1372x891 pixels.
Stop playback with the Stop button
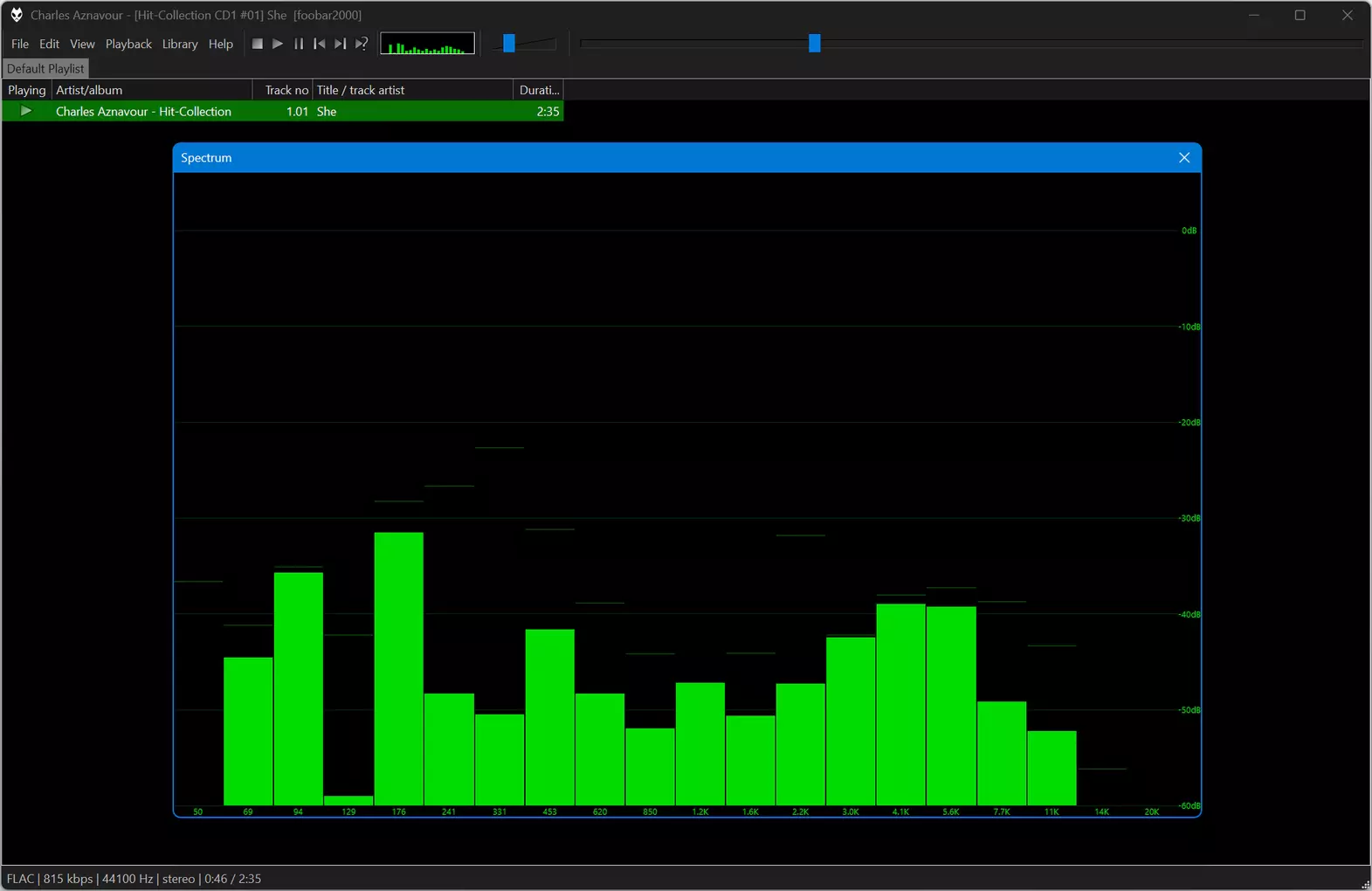[x=257, y=44]
